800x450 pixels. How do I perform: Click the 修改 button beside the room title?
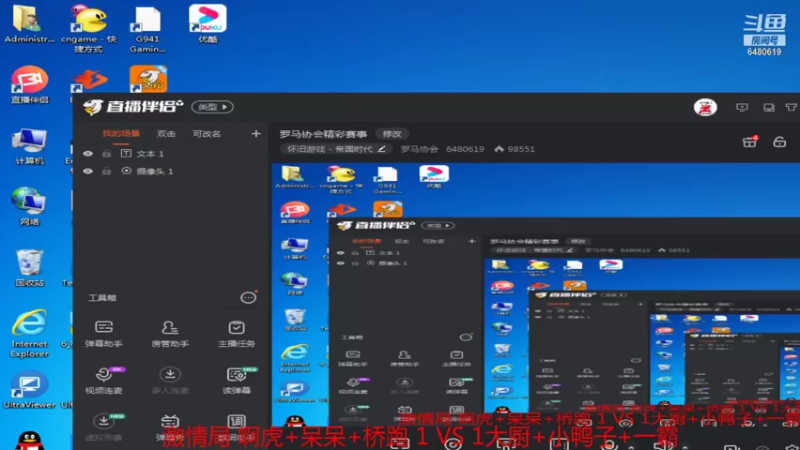(x=392, y=134)
